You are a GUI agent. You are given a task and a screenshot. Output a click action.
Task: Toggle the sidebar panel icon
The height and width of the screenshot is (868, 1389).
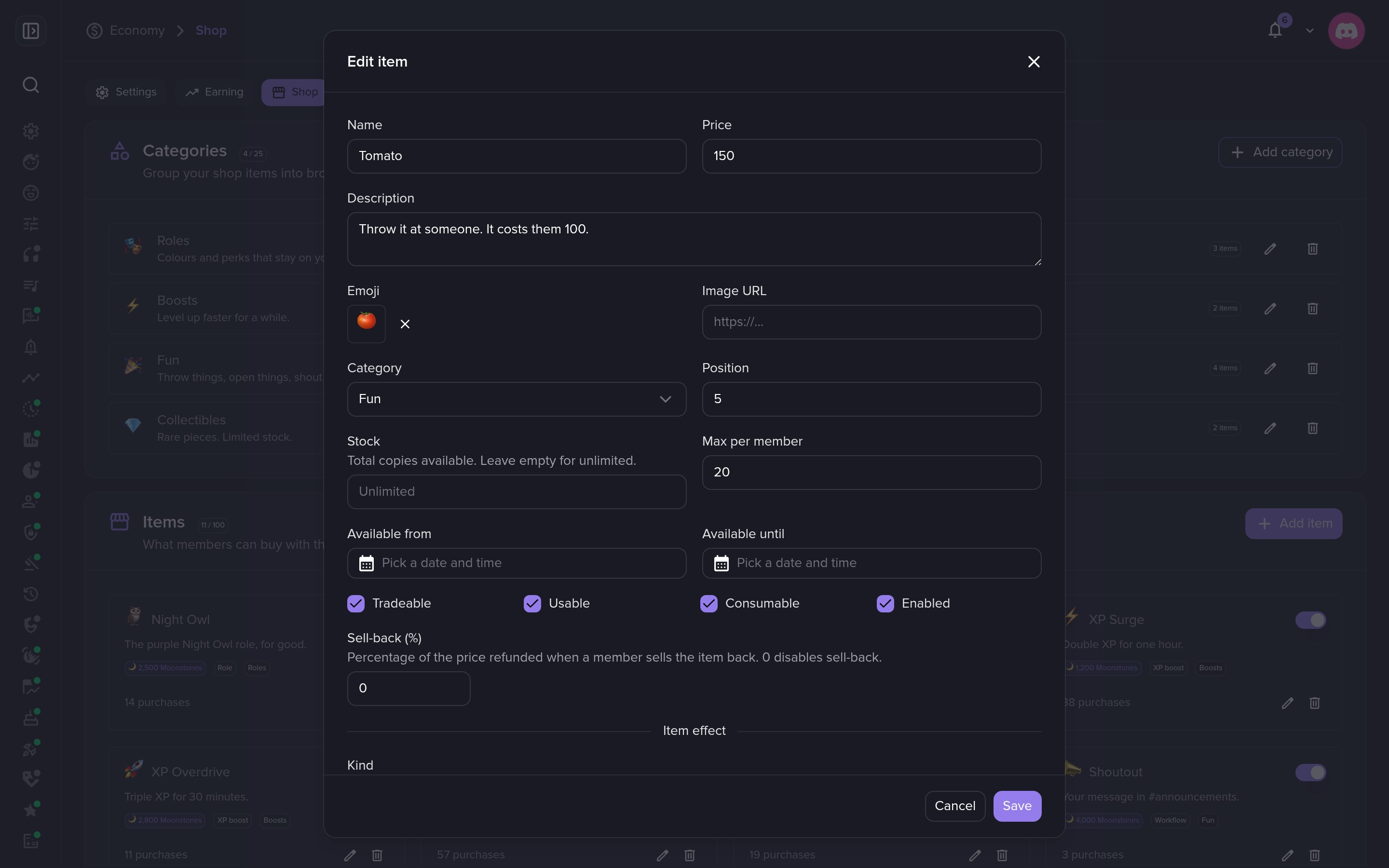(x=31, y=30)
